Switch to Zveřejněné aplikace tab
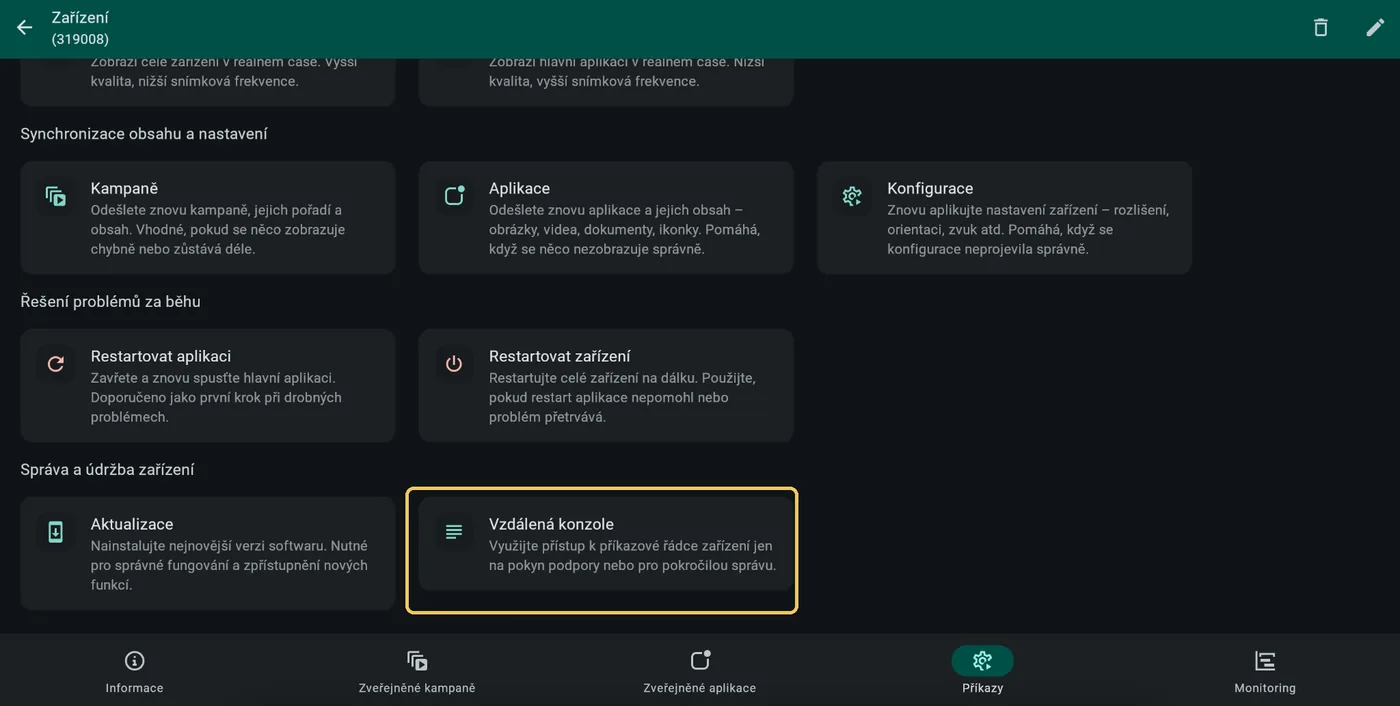This screenshot has width=1400, height=706. [700, 672]
